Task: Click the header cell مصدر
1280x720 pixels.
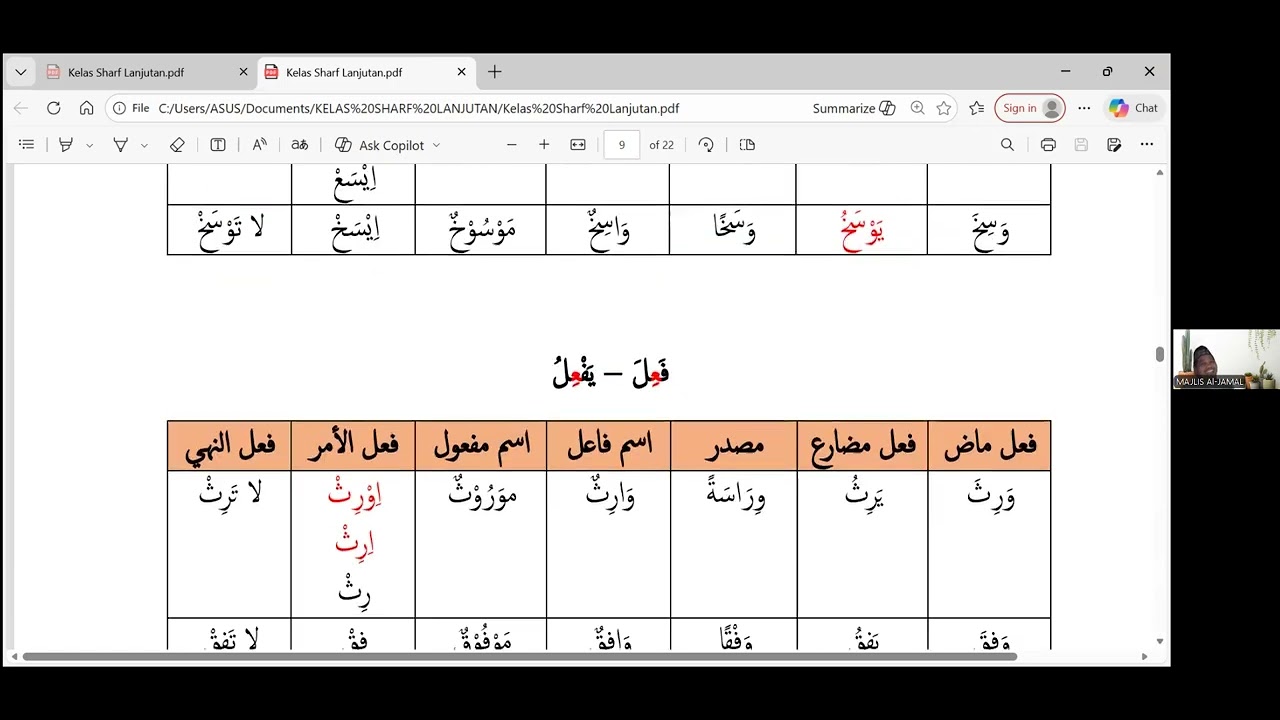Action: [734, 446]
